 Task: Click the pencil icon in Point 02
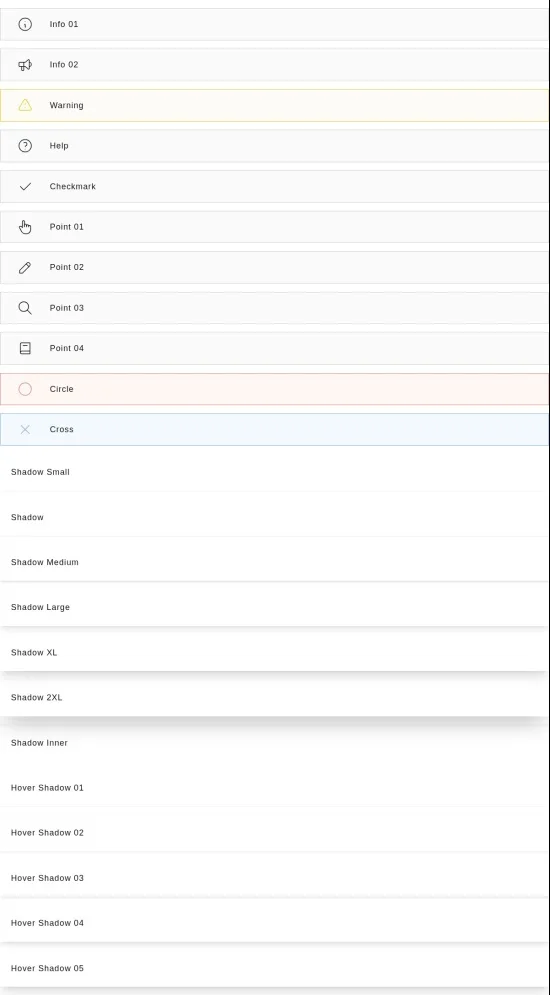(x=25, y=267)
